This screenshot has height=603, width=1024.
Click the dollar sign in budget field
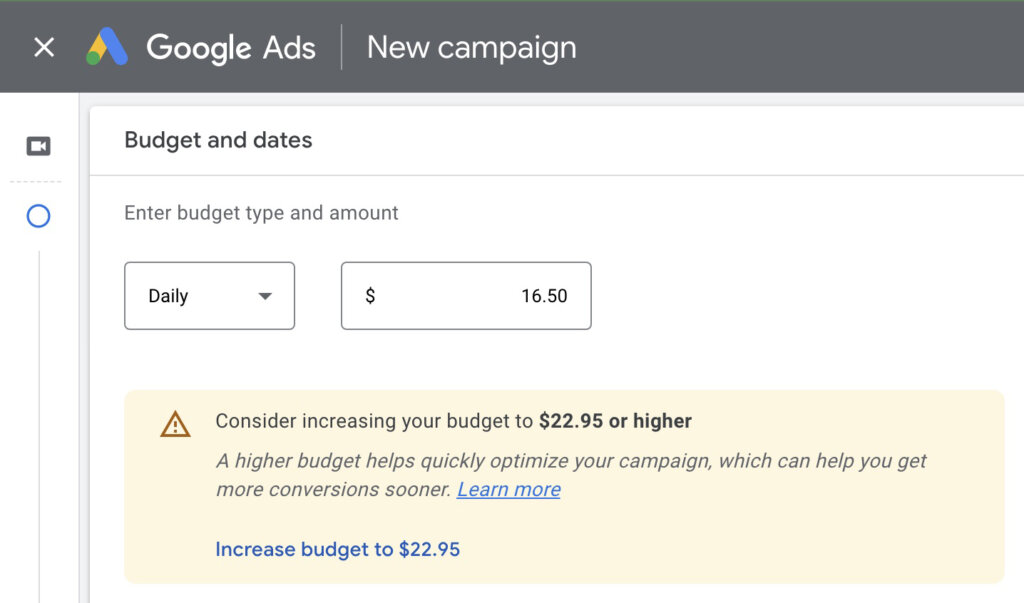coord(370,295)
